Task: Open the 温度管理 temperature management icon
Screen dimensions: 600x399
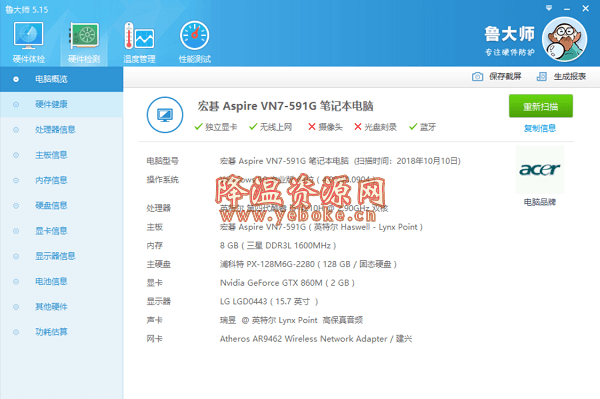Action: coord(139,42)
